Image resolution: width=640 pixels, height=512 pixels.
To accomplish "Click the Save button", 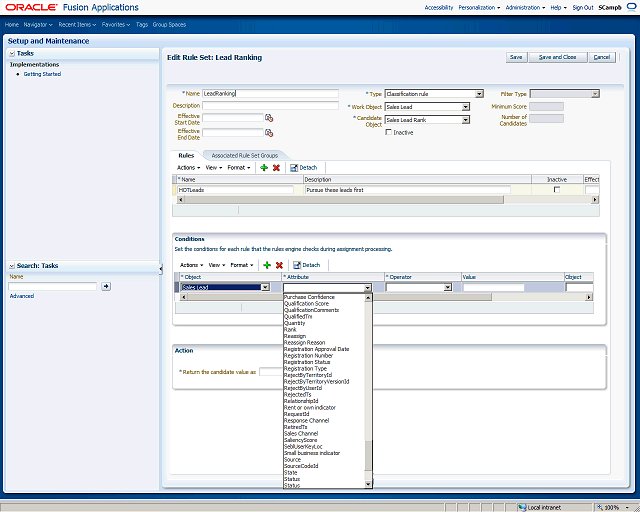I will pyautogui.click(x=516, y=57).
